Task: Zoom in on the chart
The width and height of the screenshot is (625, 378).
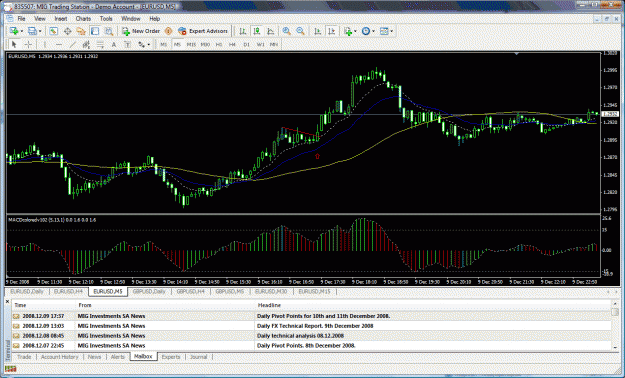Action: [x=286, y=31]
